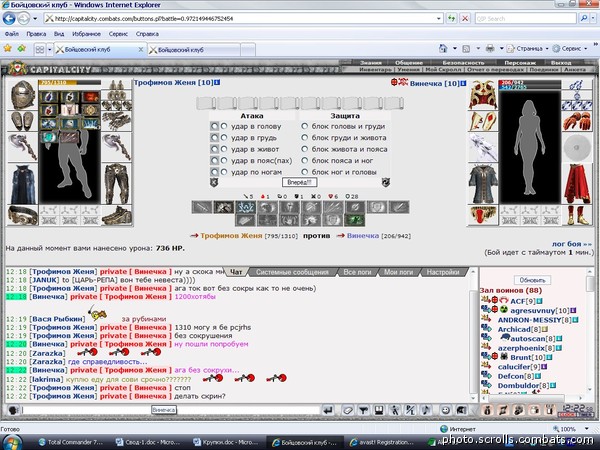600x450 pixels.
Task: Open the лог боя link
Action: coord(572,244)
